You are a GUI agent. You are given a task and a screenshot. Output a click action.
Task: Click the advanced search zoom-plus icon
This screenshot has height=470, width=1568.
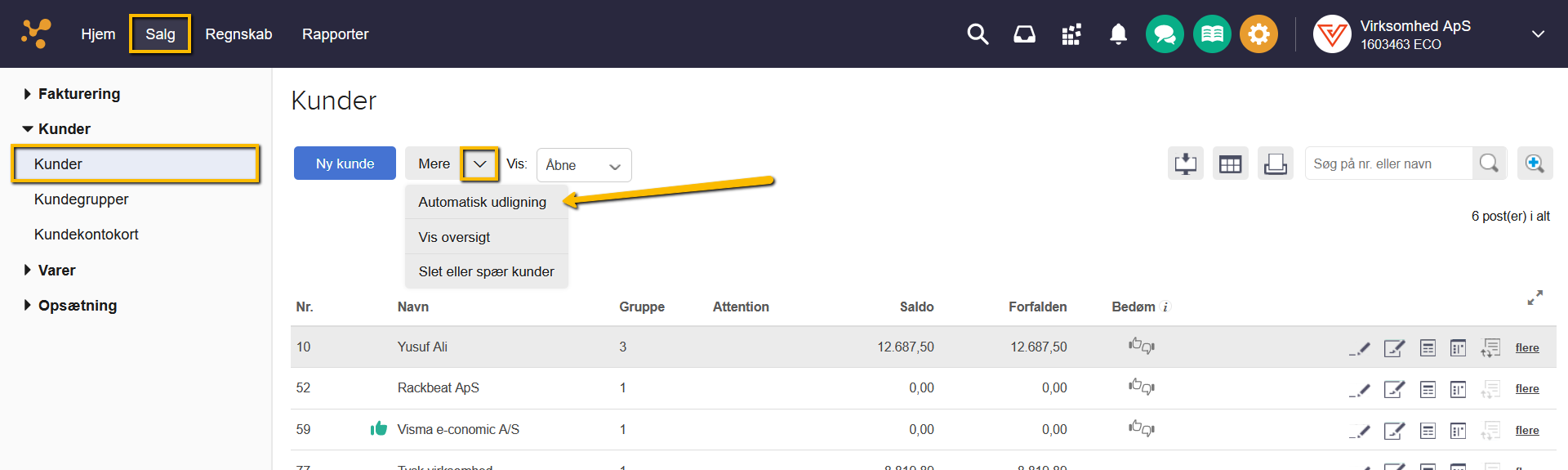click(1534, 163)
